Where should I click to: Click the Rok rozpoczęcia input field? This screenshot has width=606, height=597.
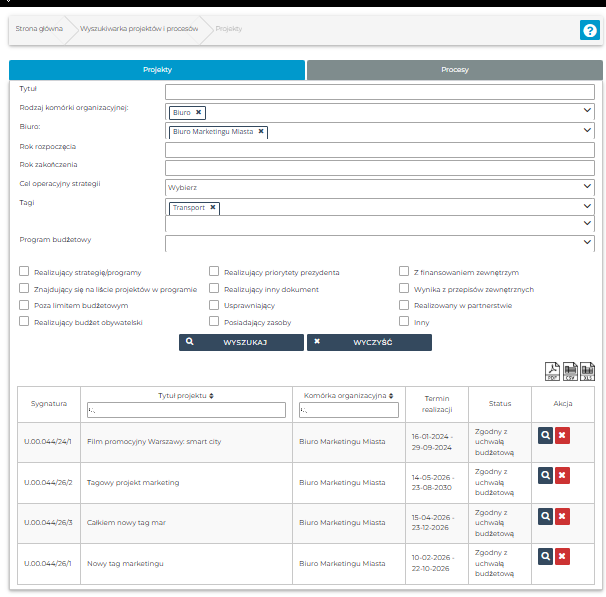point(379,149)
